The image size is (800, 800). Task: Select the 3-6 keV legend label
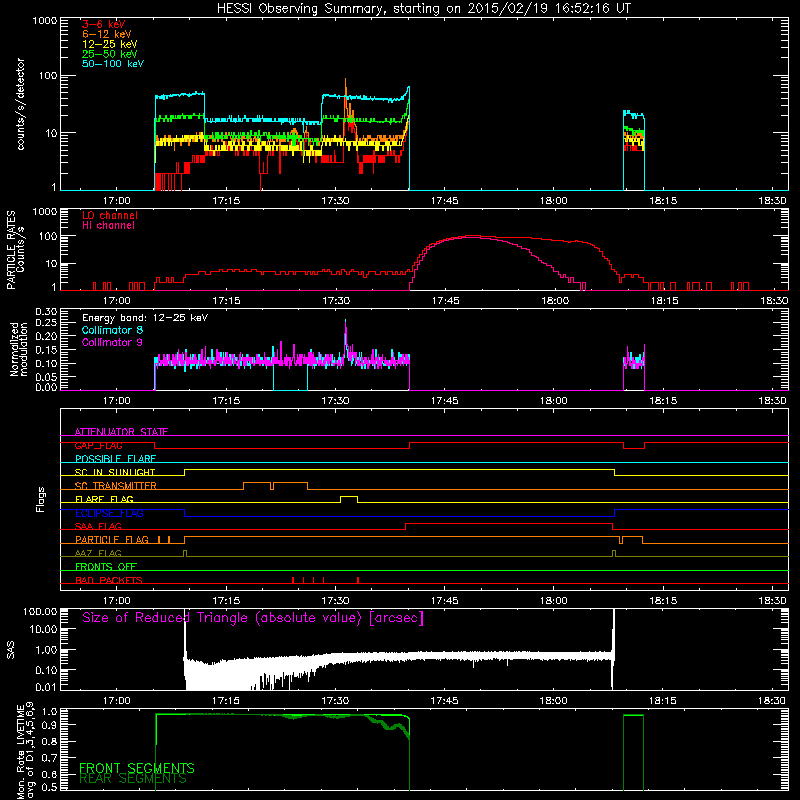[x=103, y=24]
